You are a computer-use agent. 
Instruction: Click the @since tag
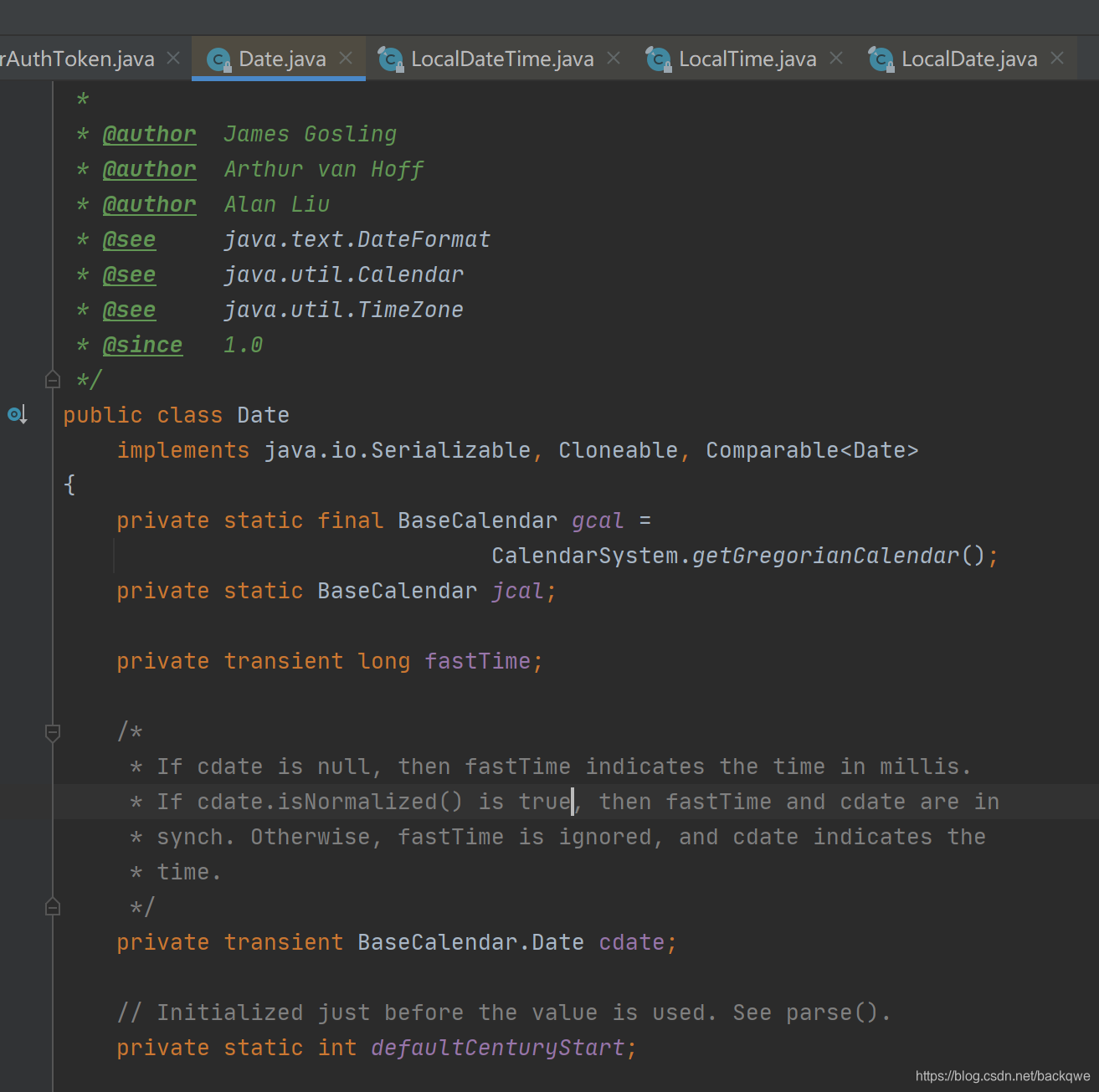point(142,345)
